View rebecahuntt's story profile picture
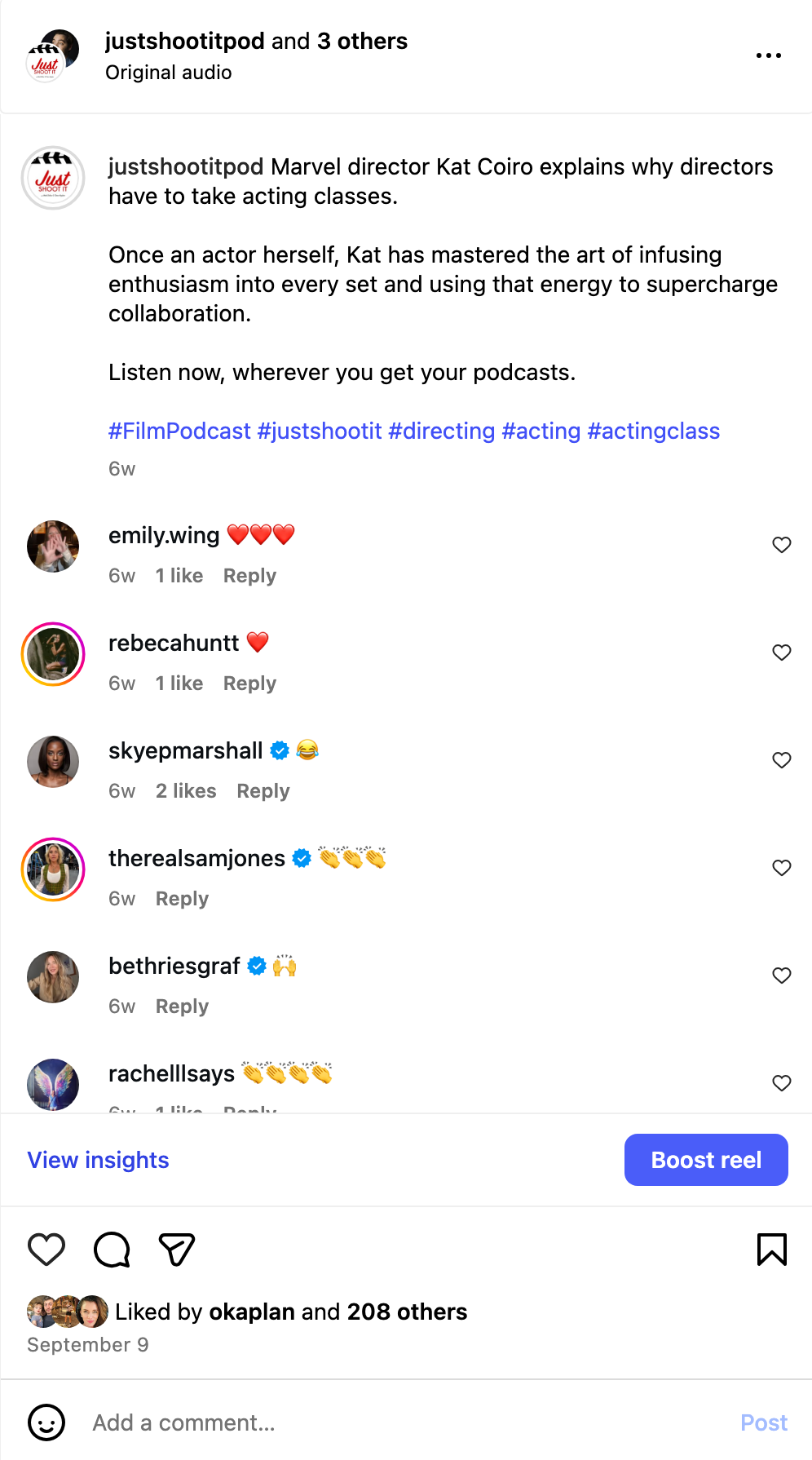The image size is (812, 1460). [x=53, y=654]
